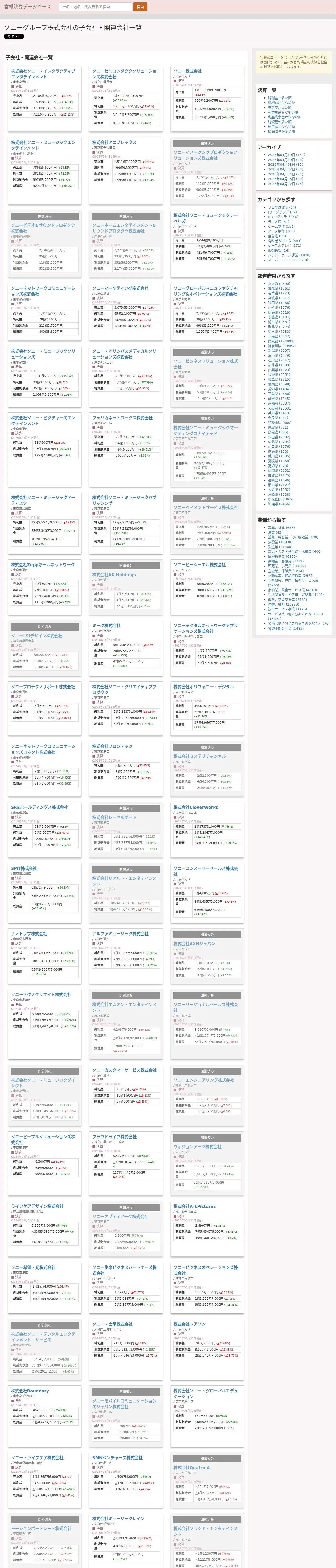Open SREホールディングス株式会社 company link

(x=39, y=807)
